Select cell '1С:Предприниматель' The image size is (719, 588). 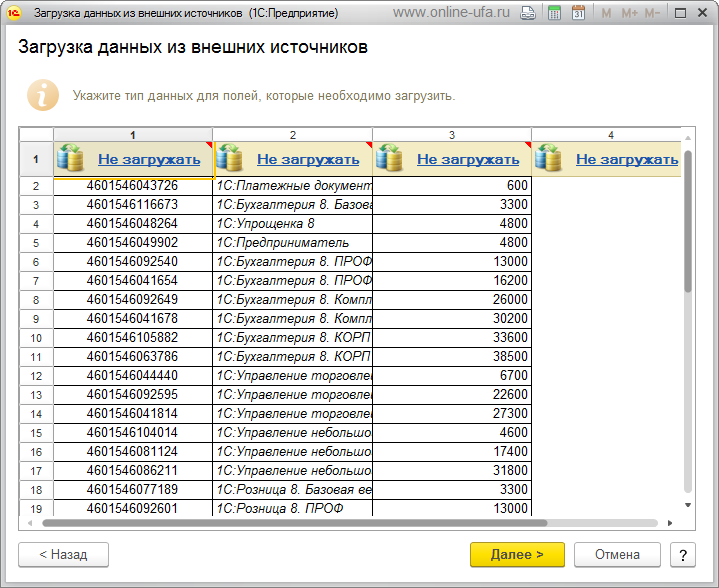(x=293, y=243)
